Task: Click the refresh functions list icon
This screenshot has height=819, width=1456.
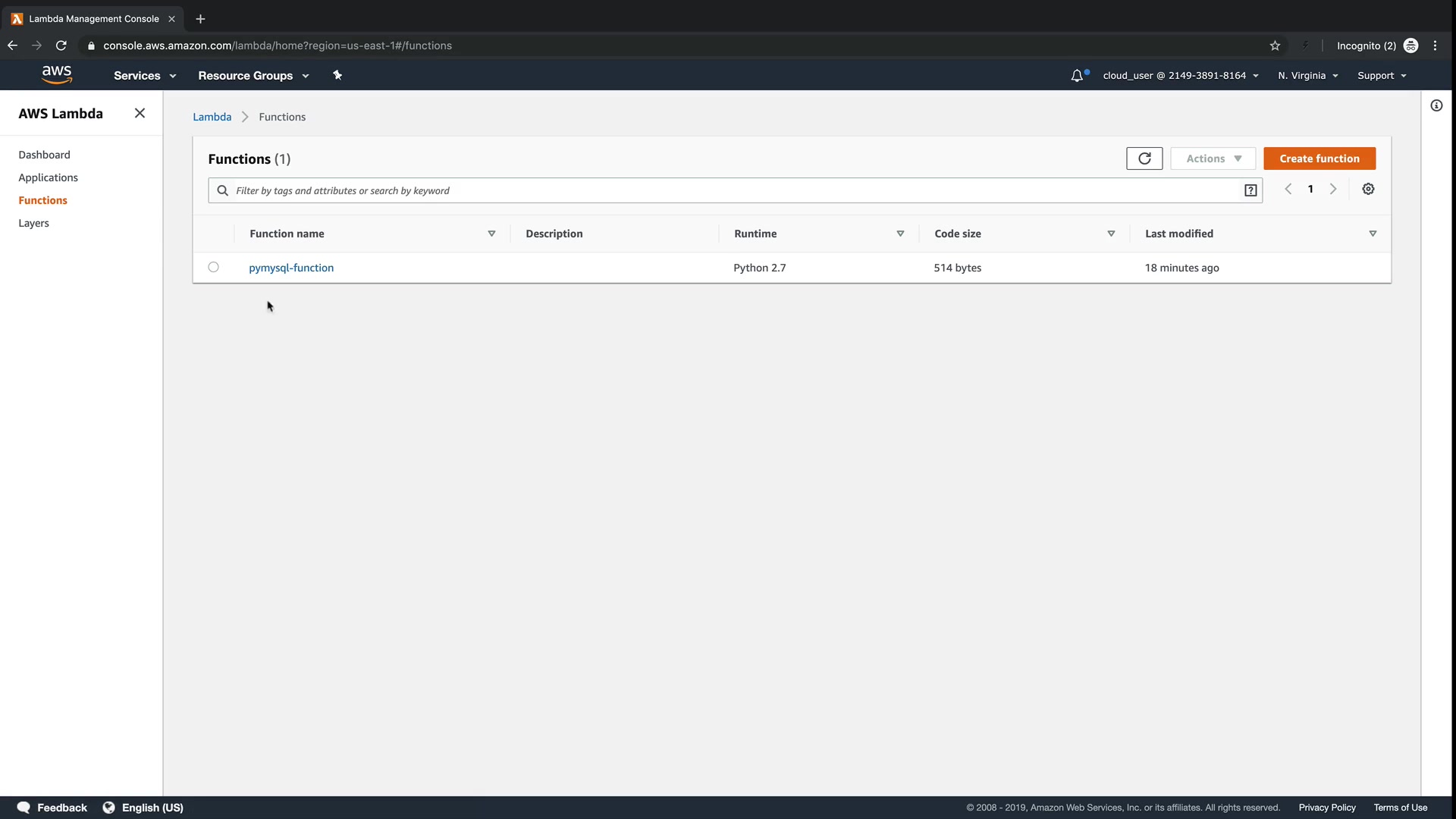Action: tap(1144, 158)
